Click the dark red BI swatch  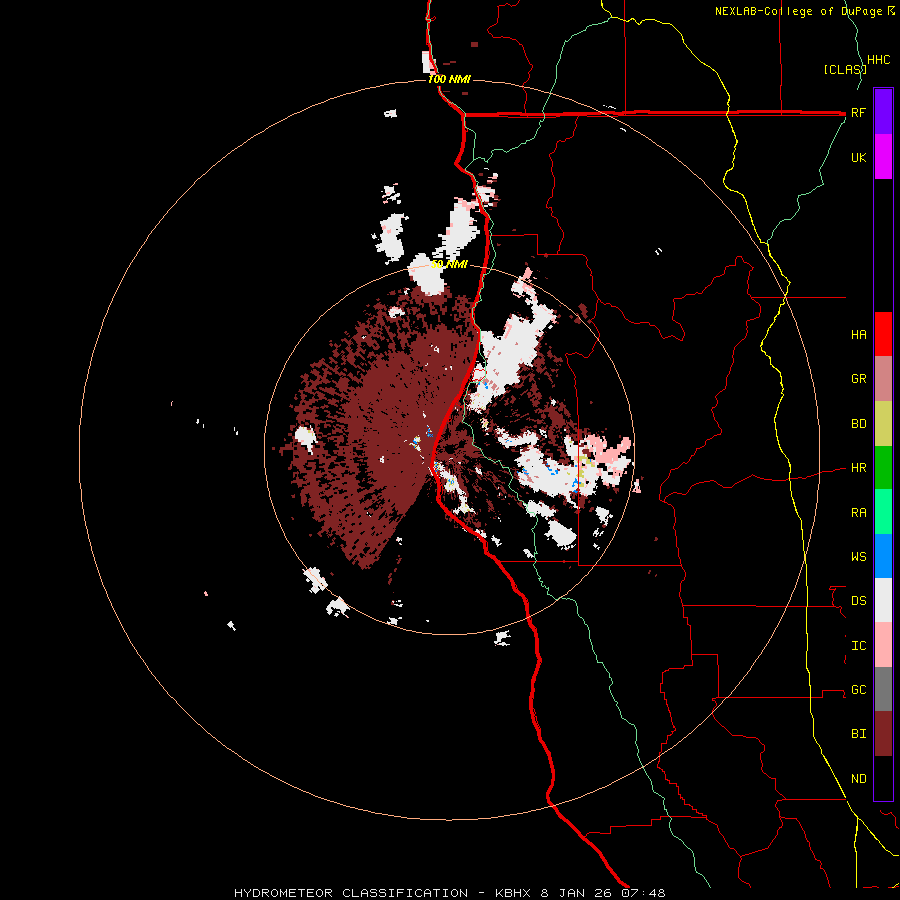883,734
